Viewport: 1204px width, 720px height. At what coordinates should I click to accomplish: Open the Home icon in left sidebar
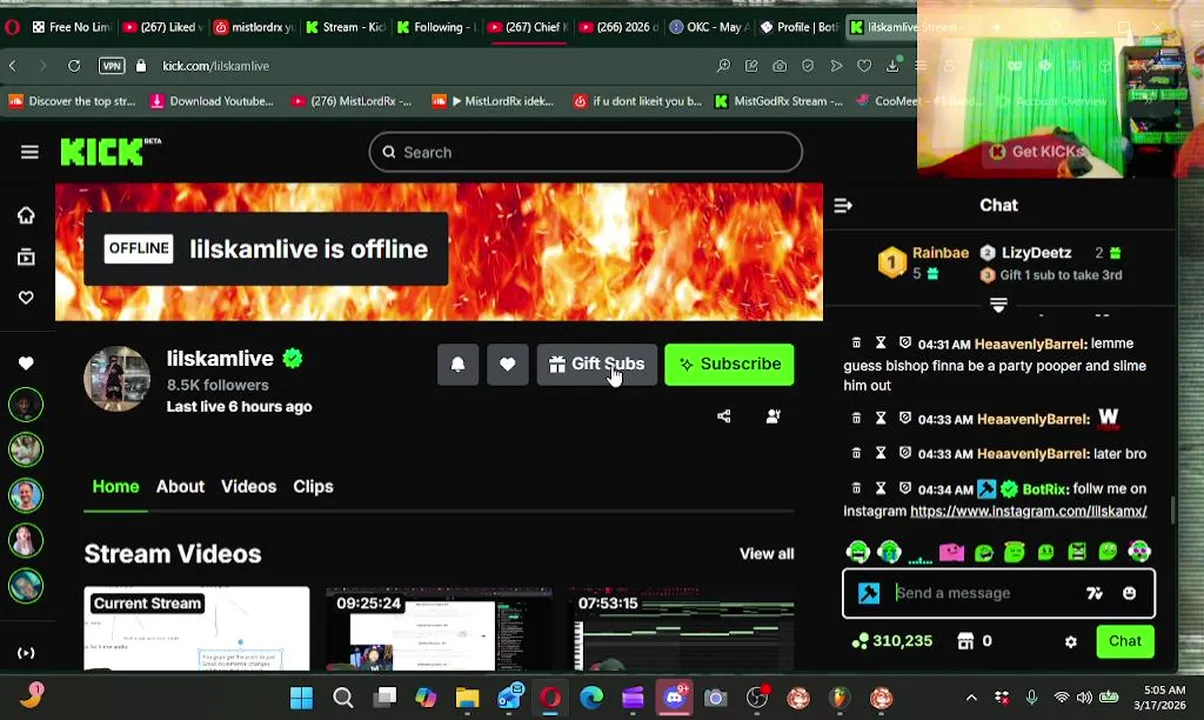click(x=26, y=216)
